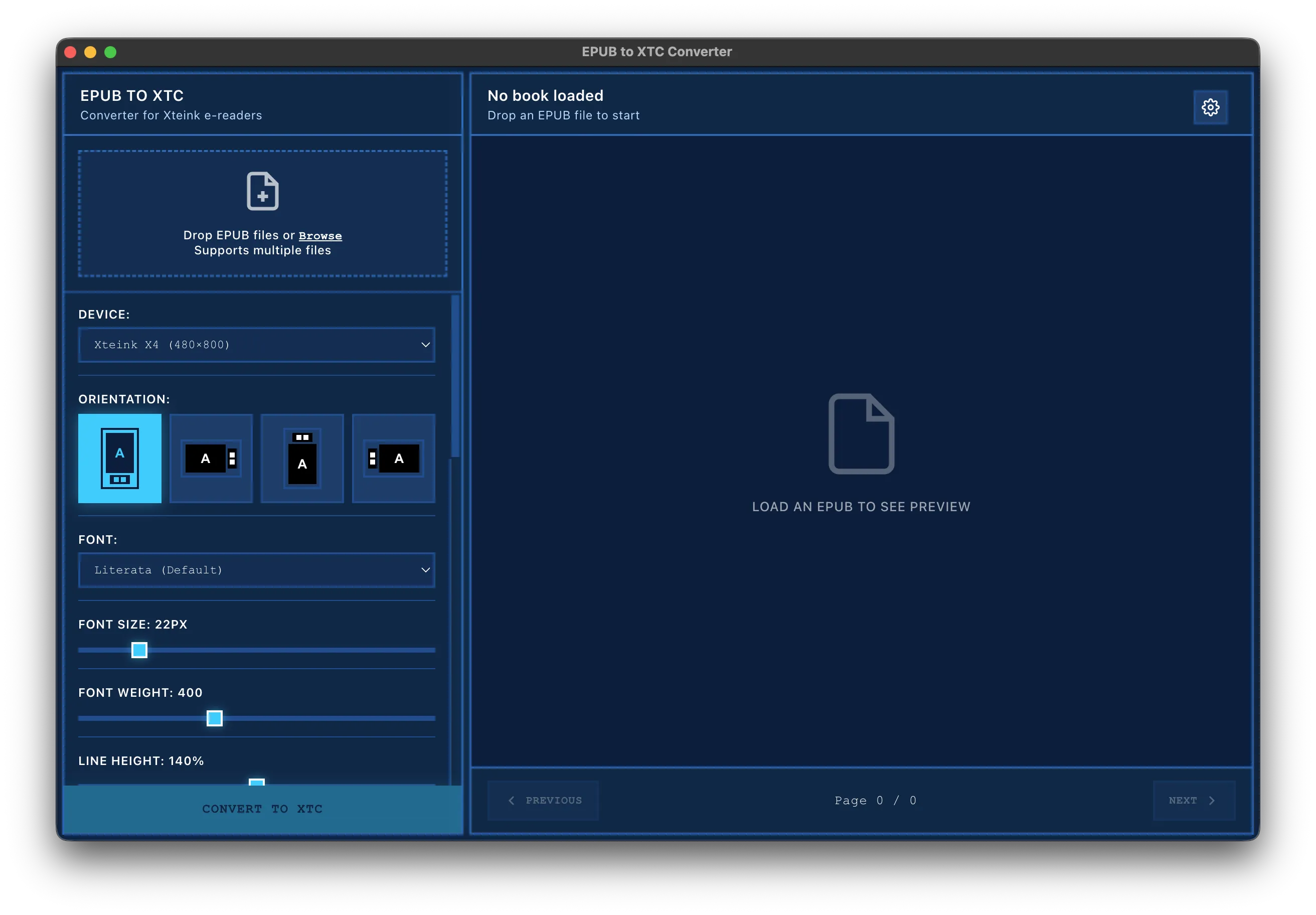The width and height of the screenshot is (1316, 915).
Task: Click the green maximize window button
Action: pos(111,52)
